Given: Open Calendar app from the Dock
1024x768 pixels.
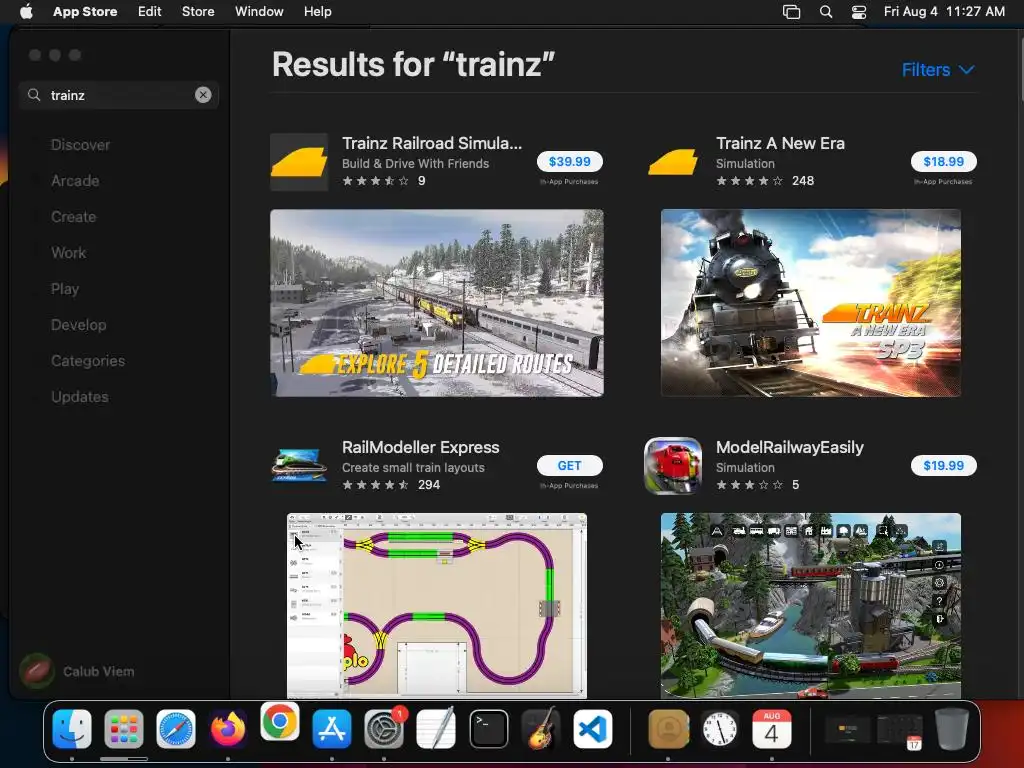Looking at the screenshot, I should click(x=771, y=729).
